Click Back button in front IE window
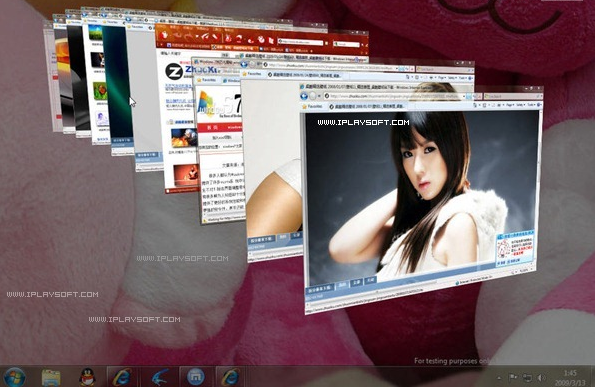 (x=304, y=96)
